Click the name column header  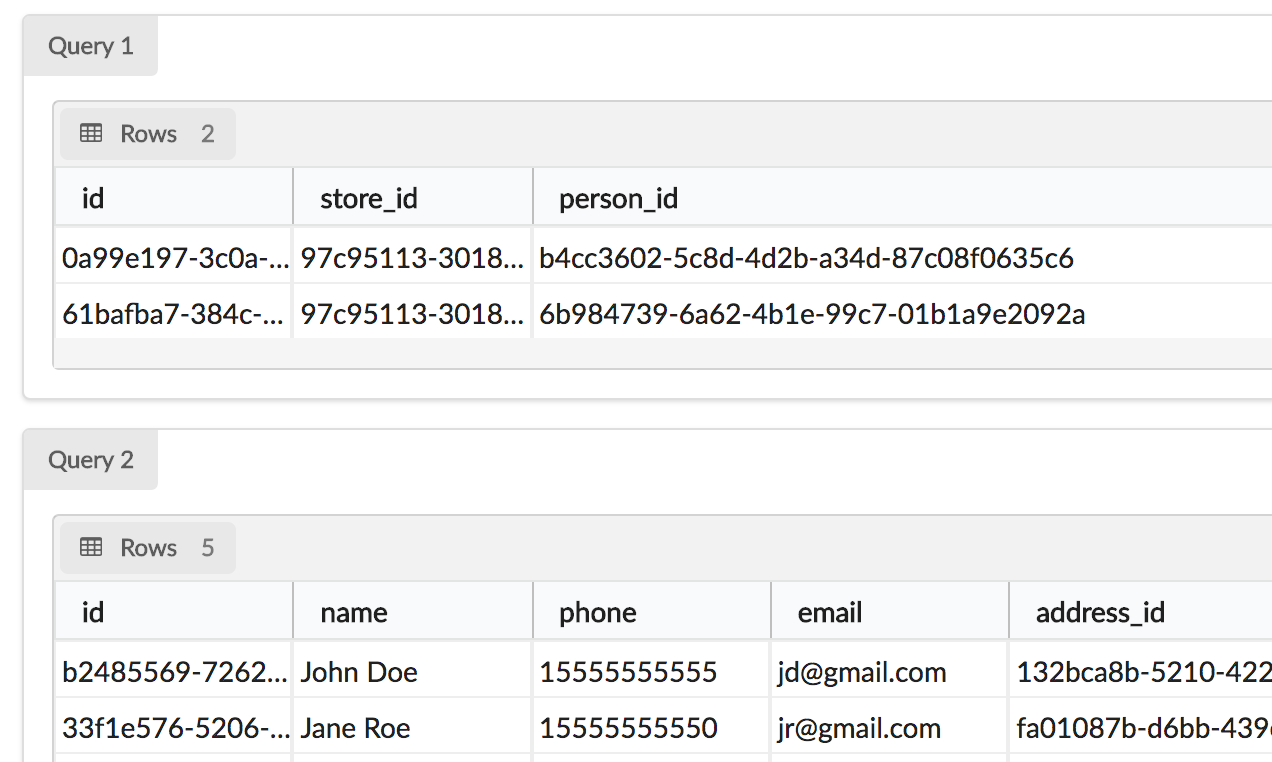click(x=413, y=611)
